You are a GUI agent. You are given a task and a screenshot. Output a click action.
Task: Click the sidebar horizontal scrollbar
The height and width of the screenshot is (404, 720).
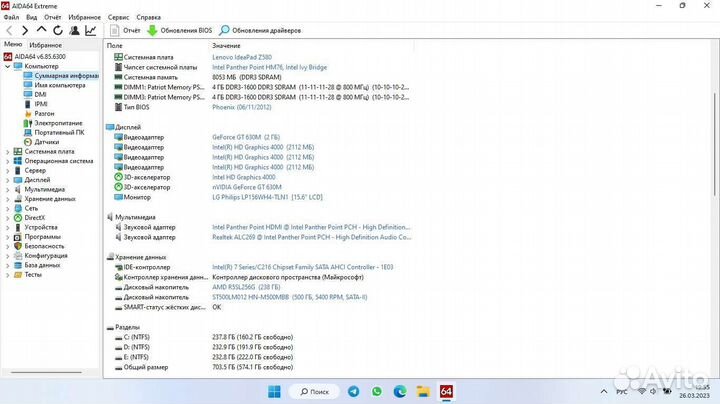[x=46, y=372]
